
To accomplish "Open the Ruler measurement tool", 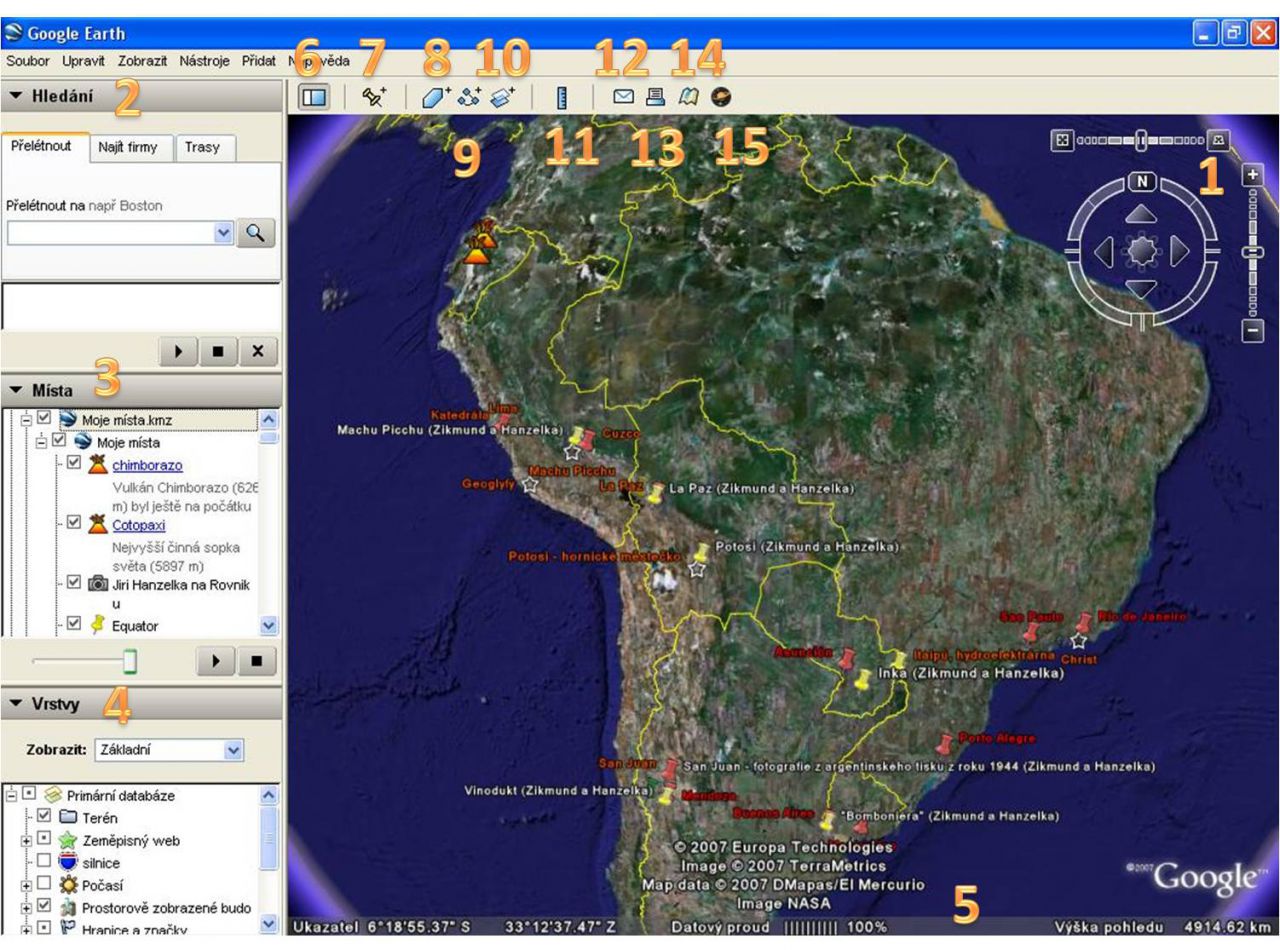I will 561,98.
